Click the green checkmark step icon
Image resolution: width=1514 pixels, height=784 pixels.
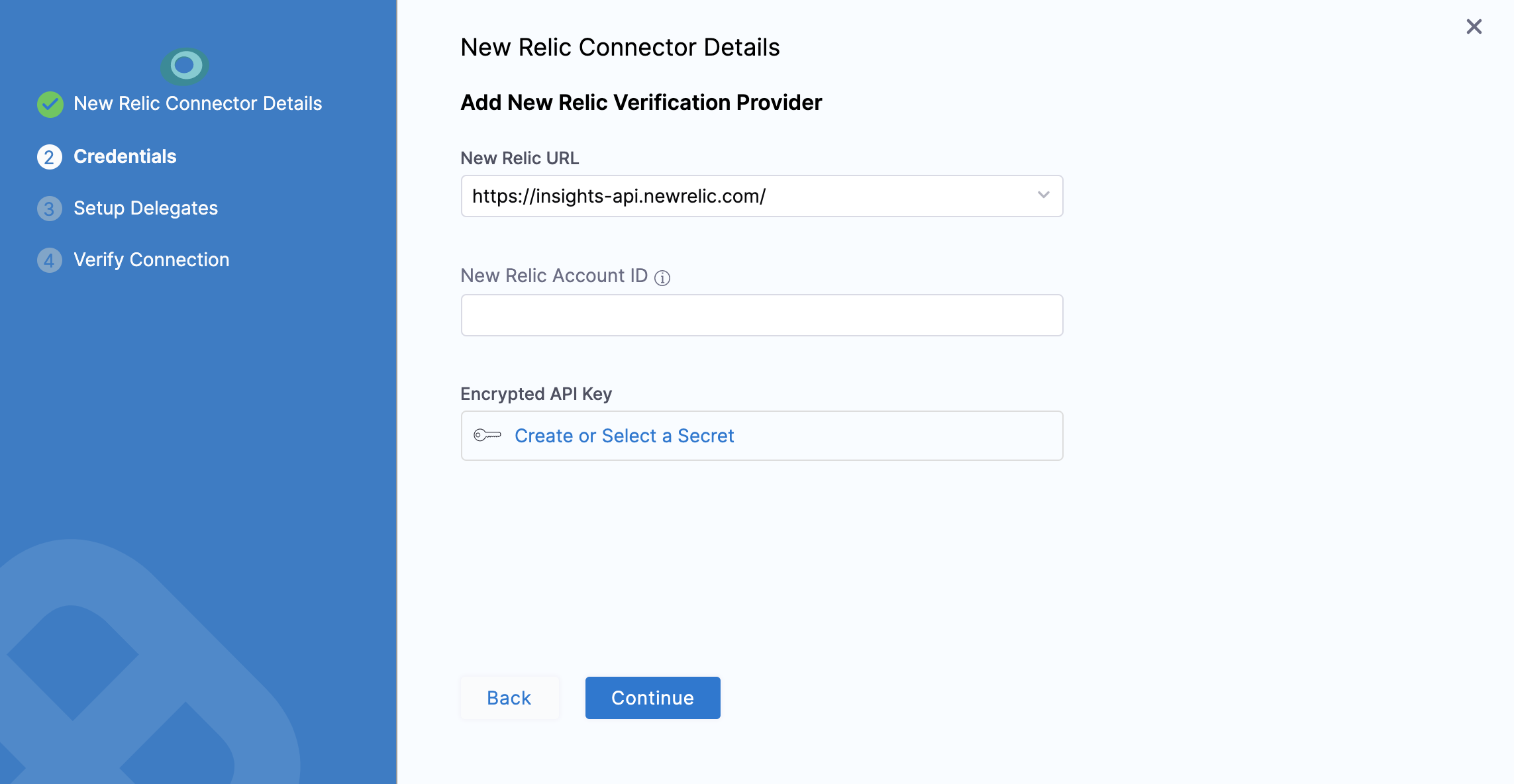coord(50,104)
